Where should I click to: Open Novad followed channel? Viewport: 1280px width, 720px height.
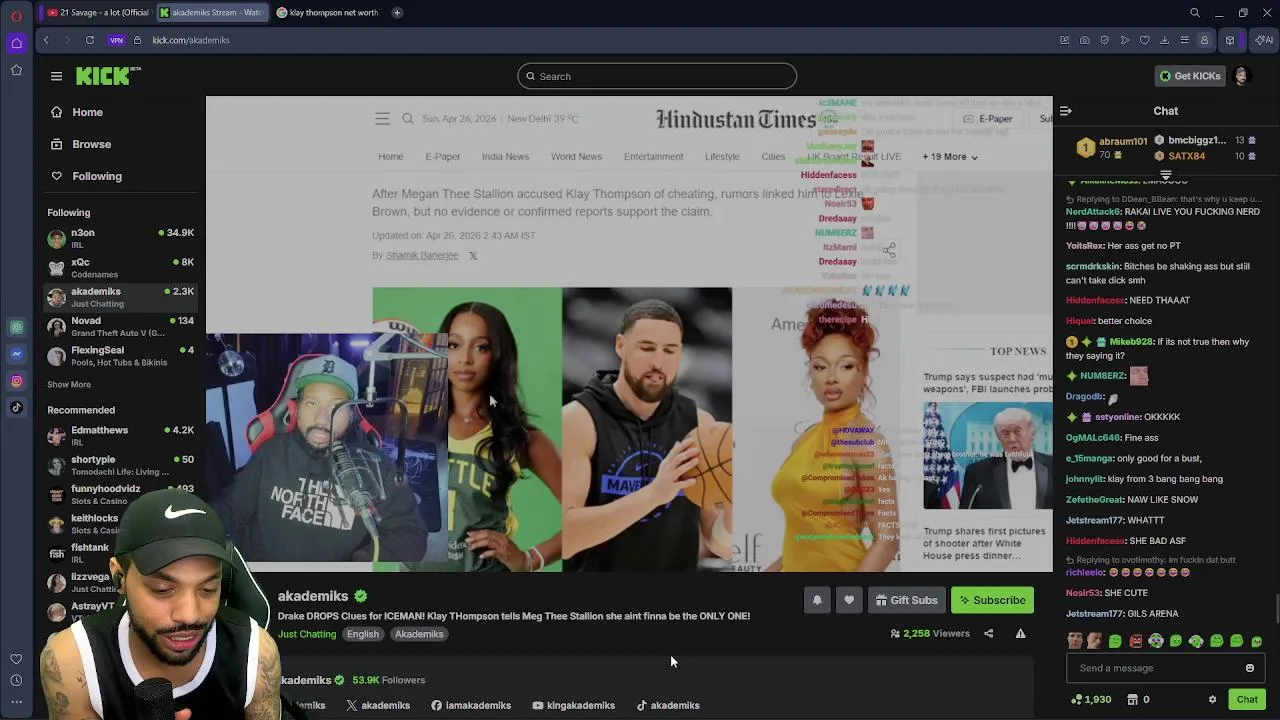coord(121,326)
